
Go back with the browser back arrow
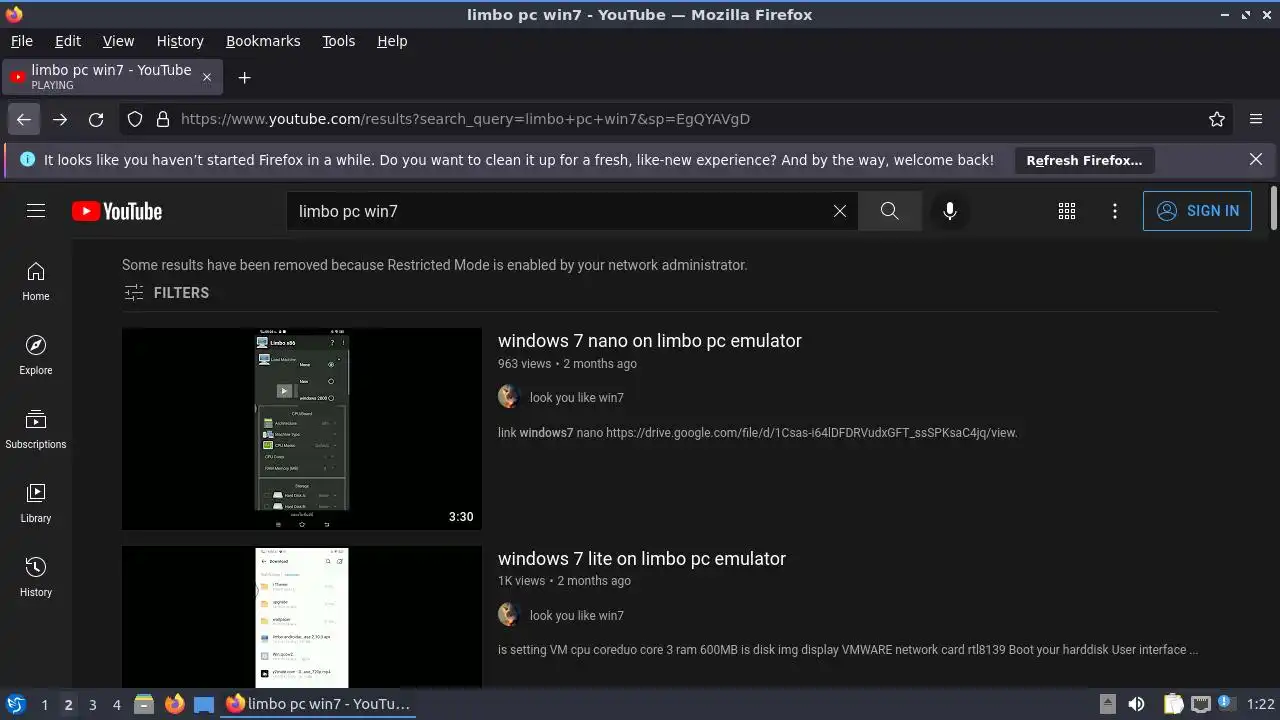coord(24,119)
